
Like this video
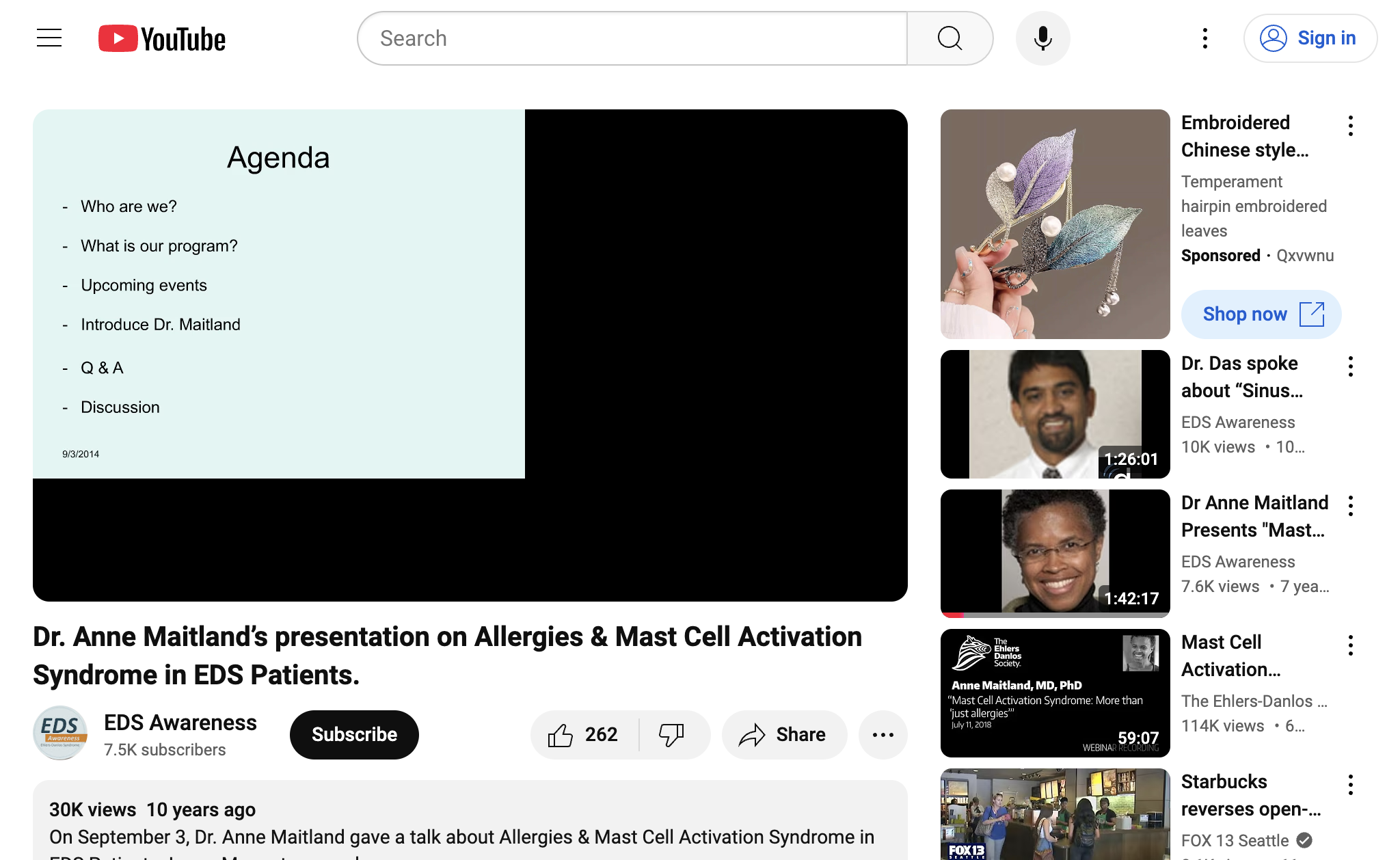point(584,735)
